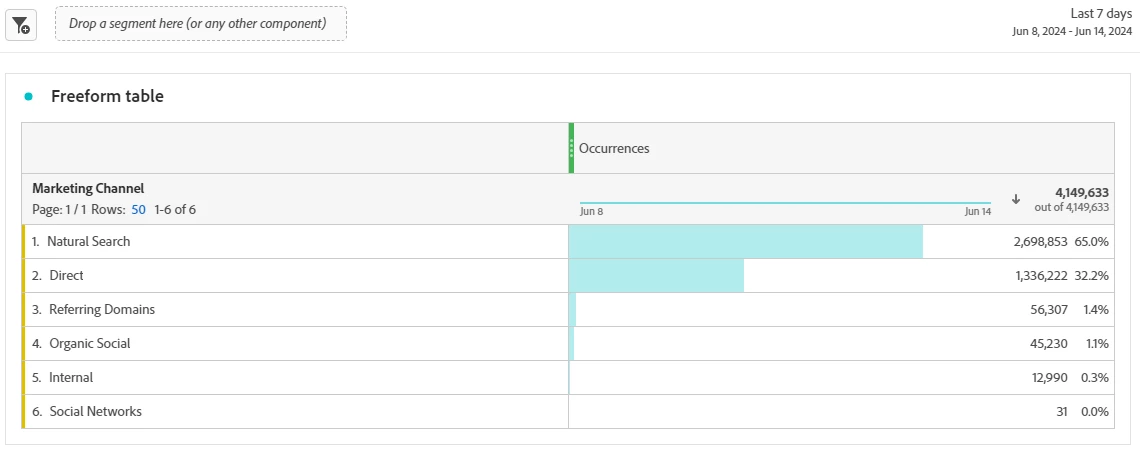Select the 4,149,633 total value
Image resolution: width=1140 pixels, height=455 pixels.
click(1082, 193)
